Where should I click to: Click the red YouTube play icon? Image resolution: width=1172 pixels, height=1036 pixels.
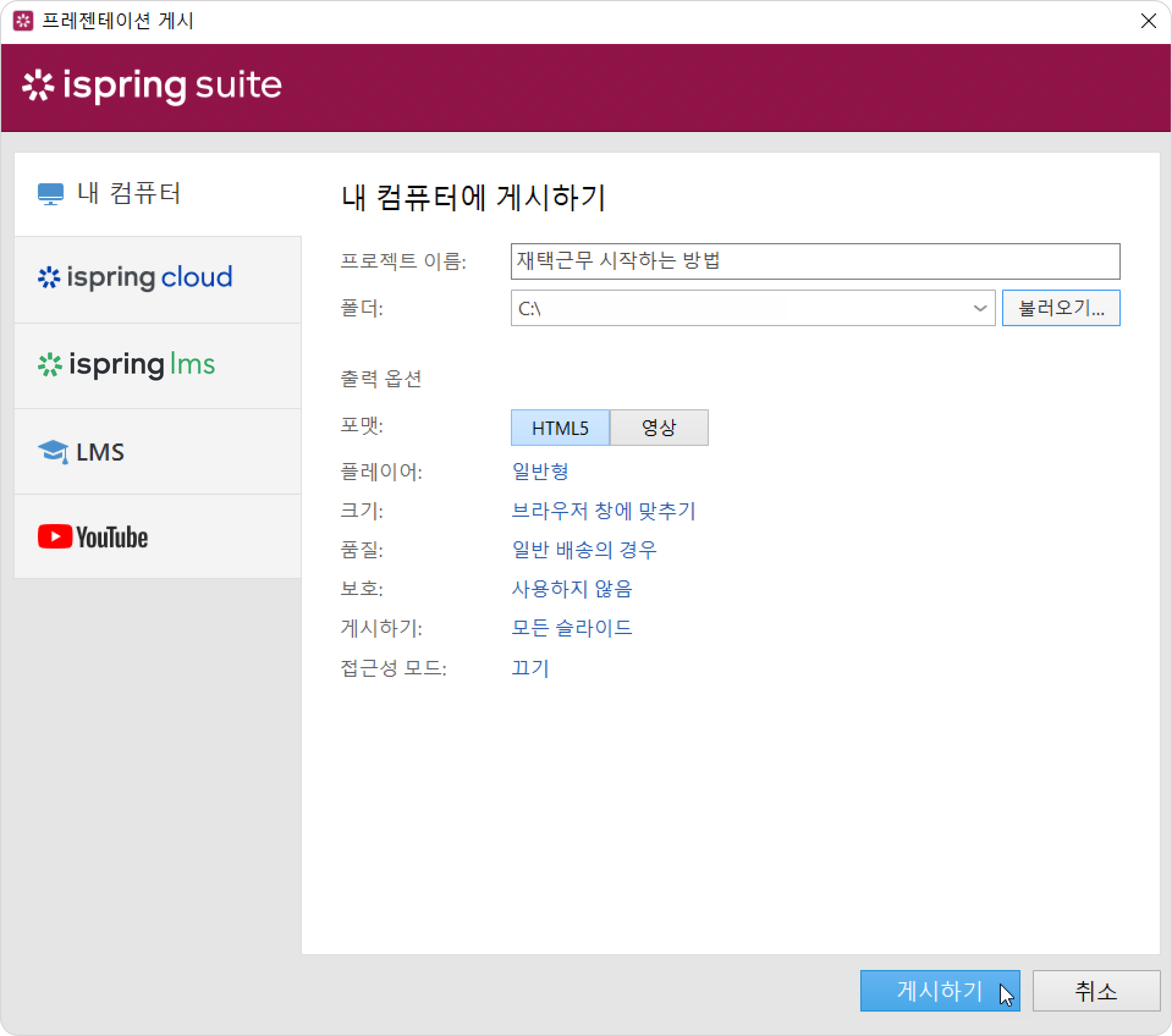[x=55, y=537]
